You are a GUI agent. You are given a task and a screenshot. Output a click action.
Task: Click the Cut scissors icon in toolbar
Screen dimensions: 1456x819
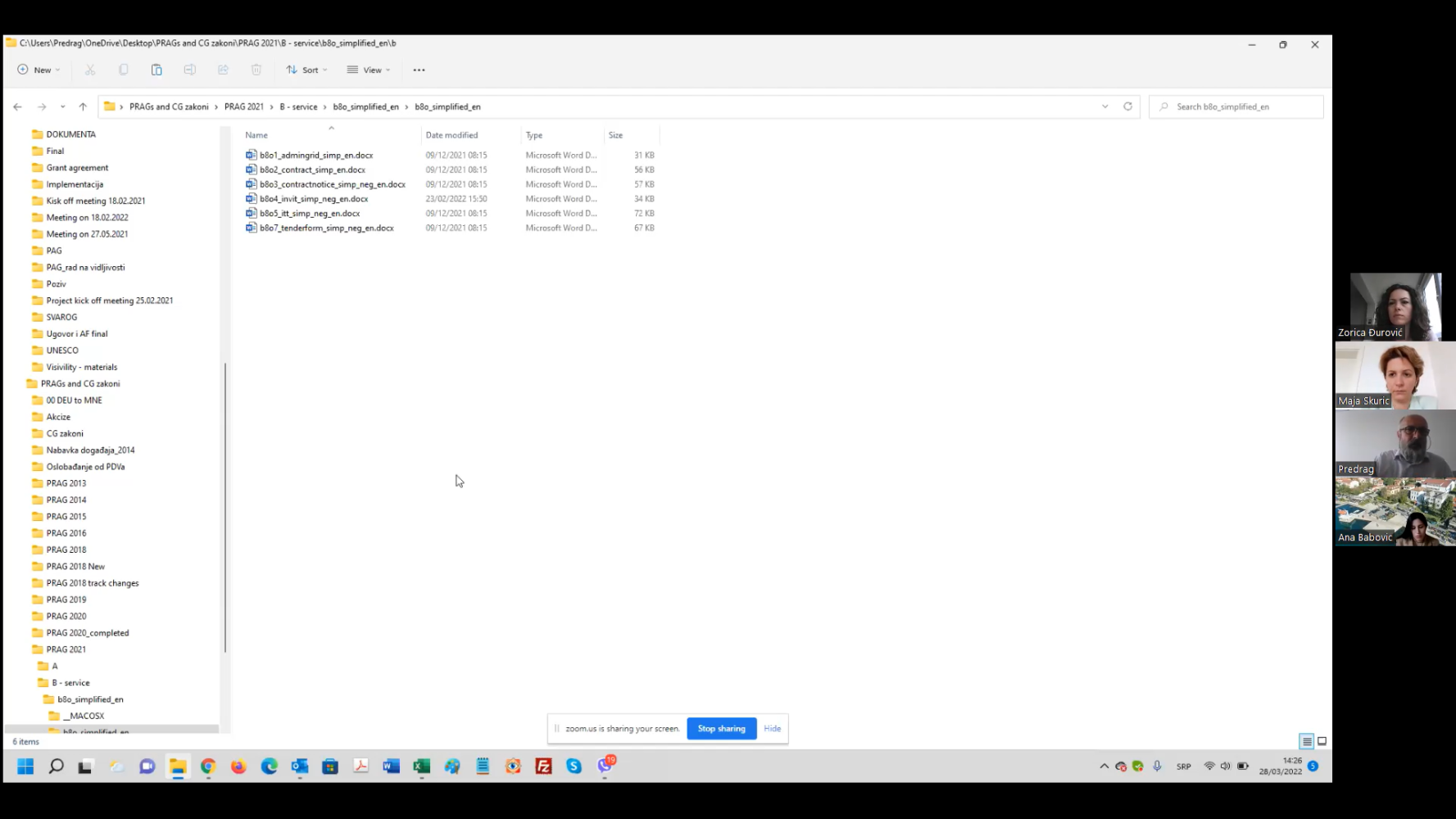[90, 70]
